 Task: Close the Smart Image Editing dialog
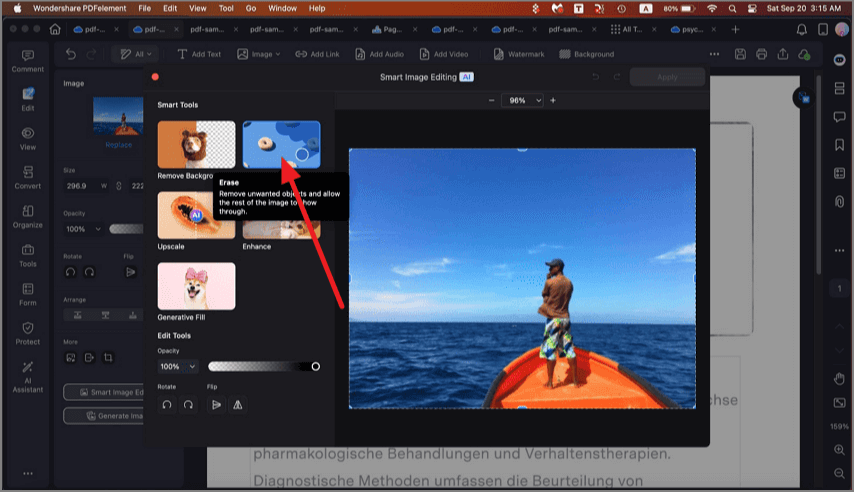(155, 77)
